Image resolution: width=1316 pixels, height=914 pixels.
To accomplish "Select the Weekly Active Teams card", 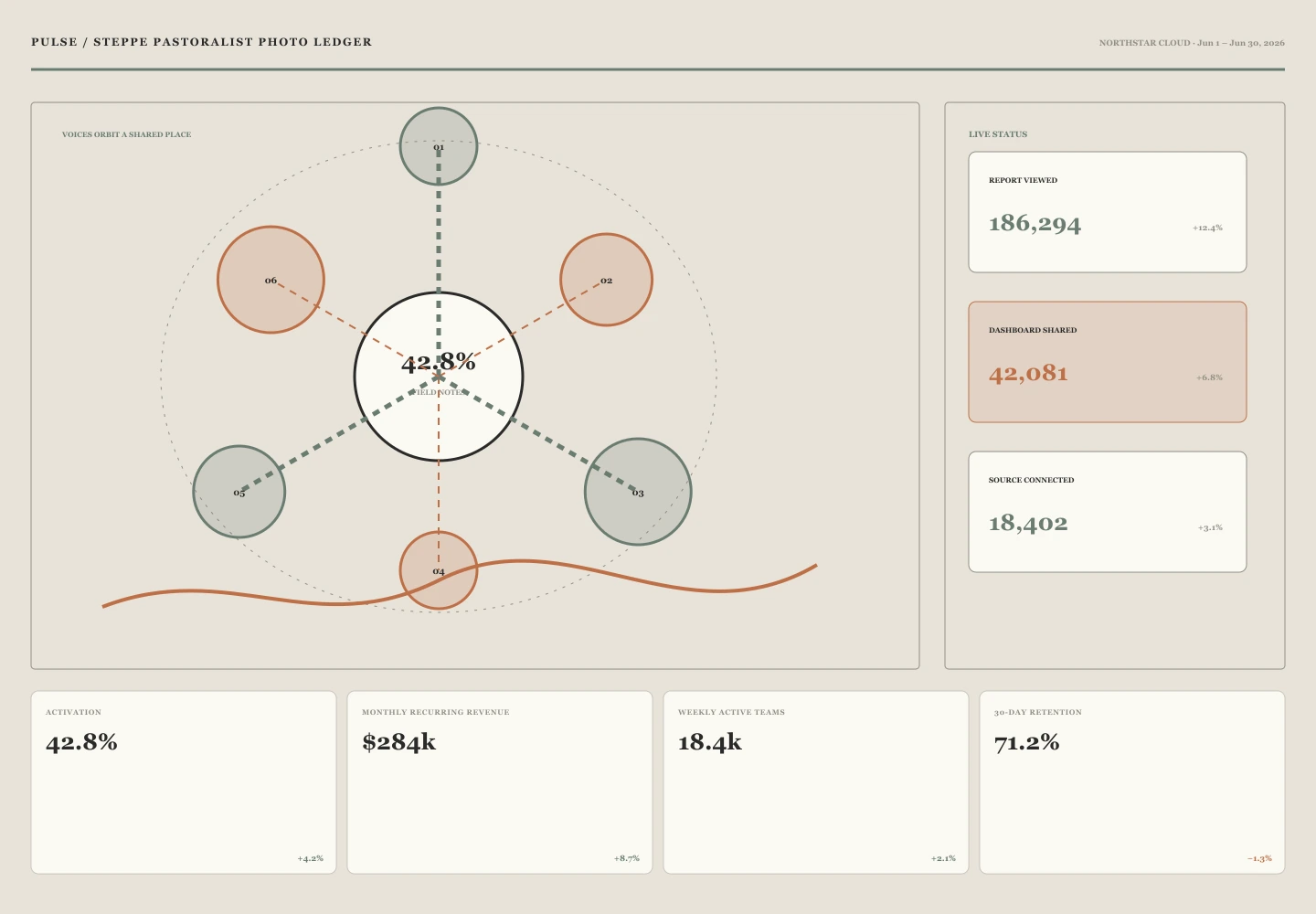I will (816, 782).
